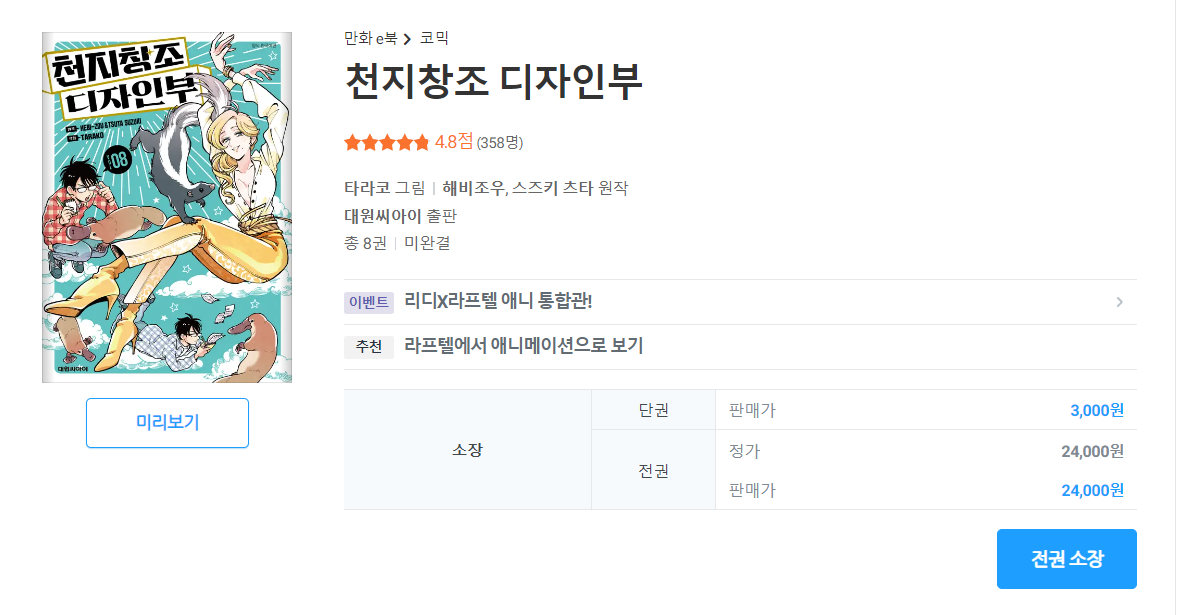Select the 전권 purchase option
This screenshot has width=1184, height=615.
tap(653, 470)
